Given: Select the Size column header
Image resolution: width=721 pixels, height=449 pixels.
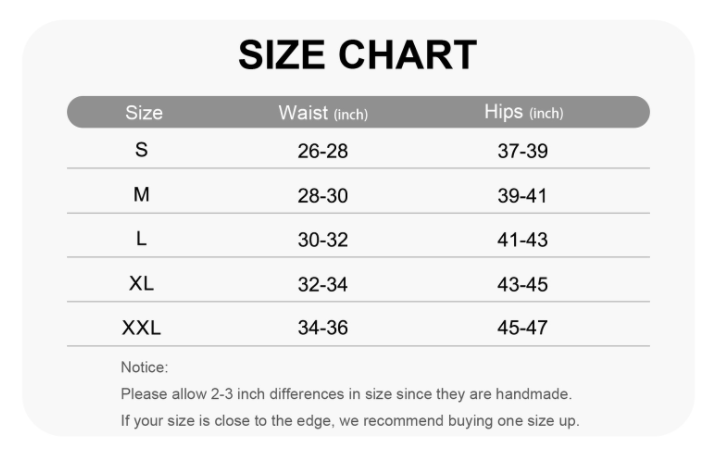Looking at the screenshot, I should (x=144, y=113).
